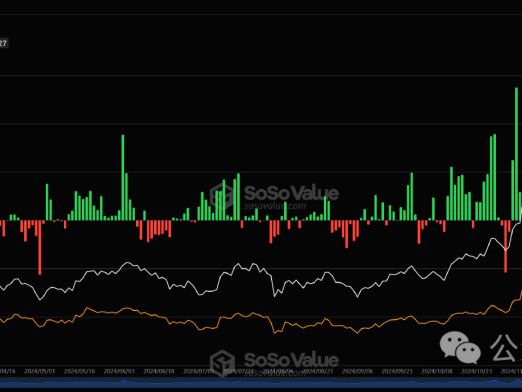Select the long red outflow bar in November

click(x=506, y=246)
